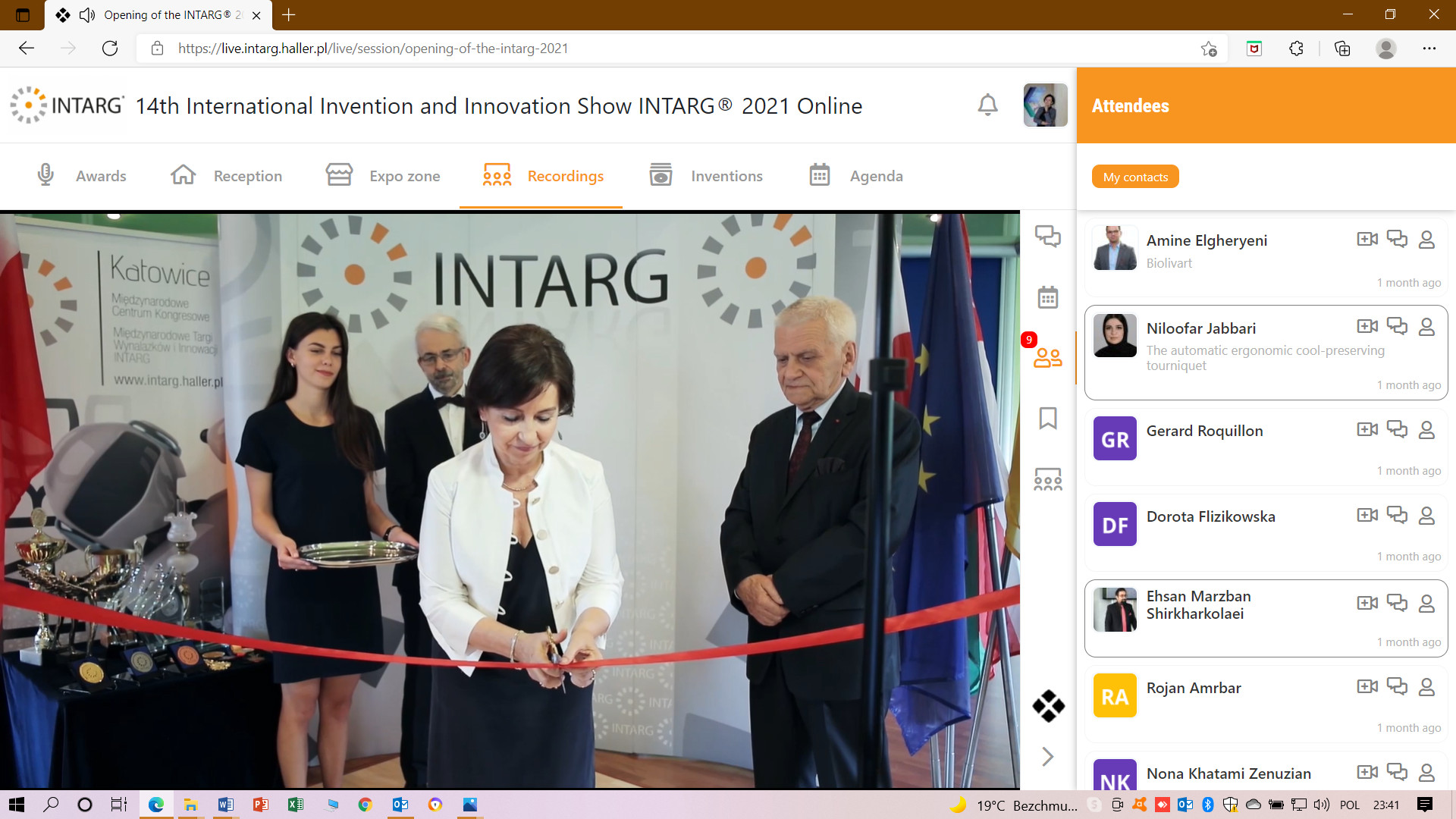1456x819 pixels.
Task: Start video call with Dorota Flizikowska
Action: point(1367,516)
